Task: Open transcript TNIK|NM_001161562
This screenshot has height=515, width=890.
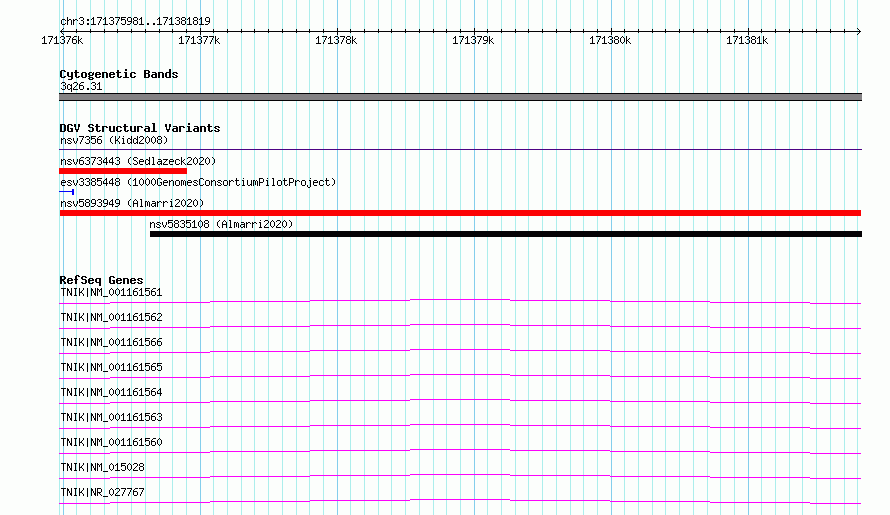Action: point(111,317)
